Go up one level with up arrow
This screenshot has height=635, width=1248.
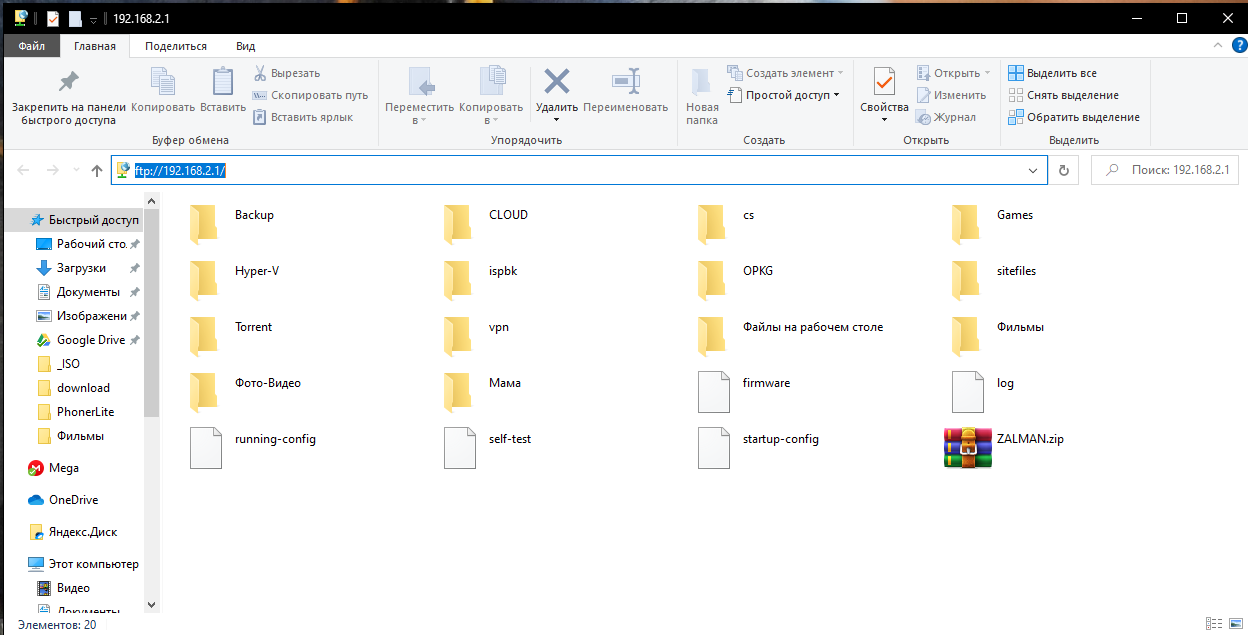click(97, 171)
